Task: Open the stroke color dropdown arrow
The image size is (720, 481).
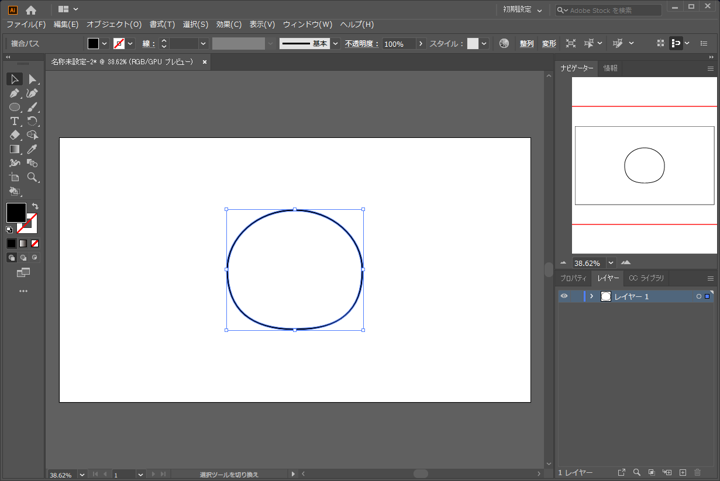Action: pyautogui.click(x=130, y=44)
